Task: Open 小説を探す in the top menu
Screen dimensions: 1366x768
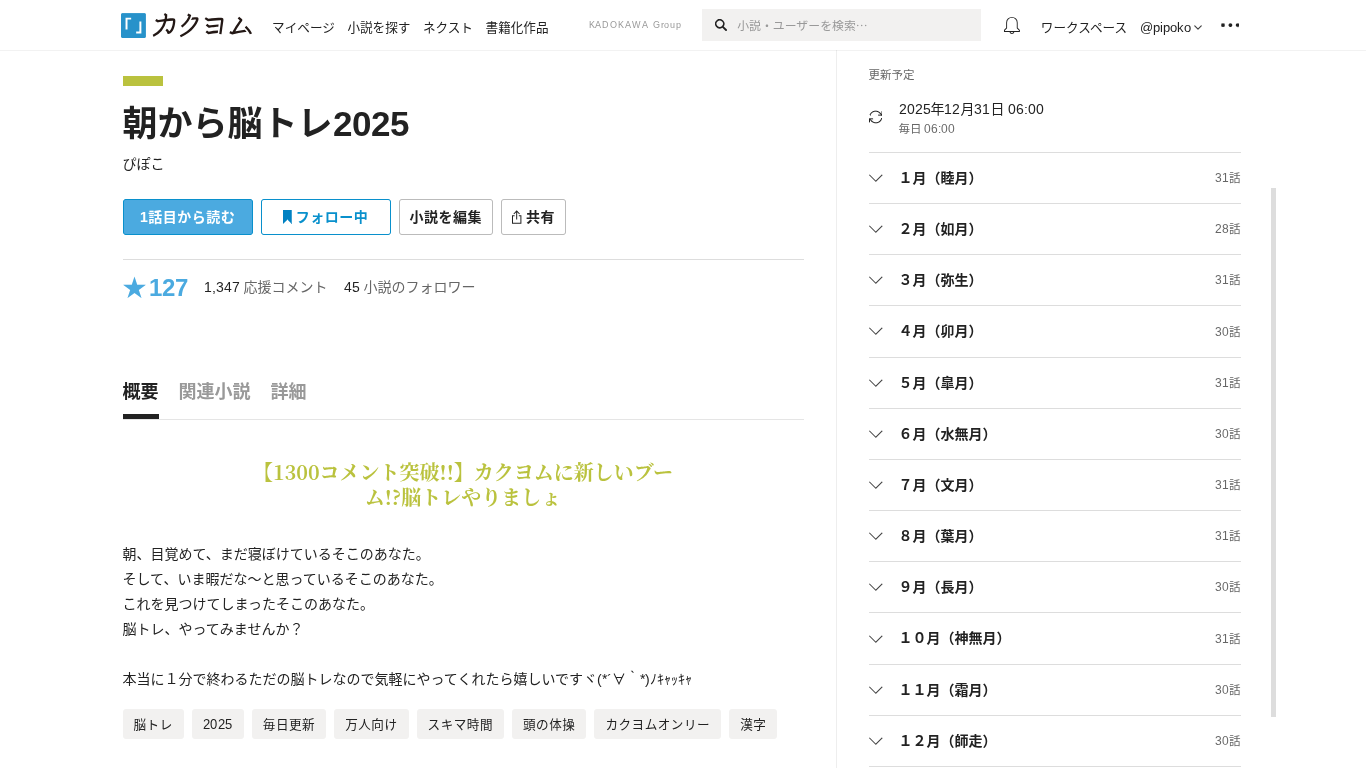Action: pyautogui.click(x=378, y=27)
